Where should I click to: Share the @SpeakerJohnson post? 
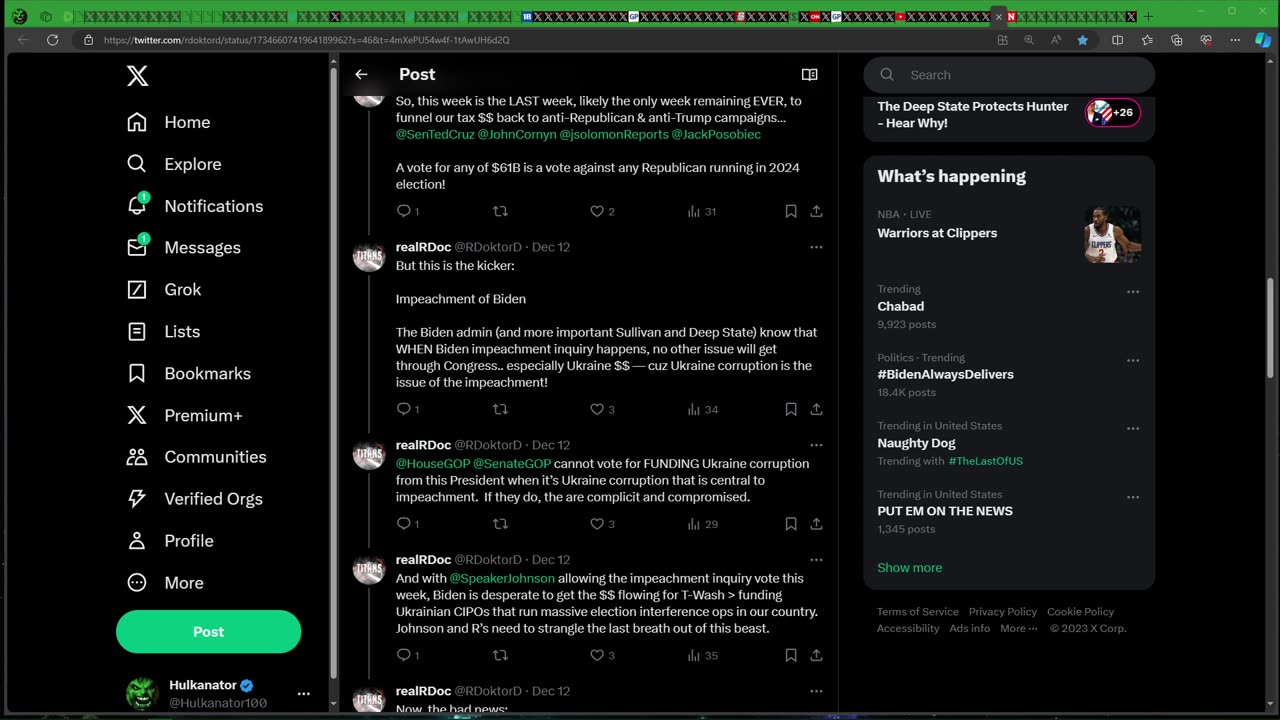[816, 656]
